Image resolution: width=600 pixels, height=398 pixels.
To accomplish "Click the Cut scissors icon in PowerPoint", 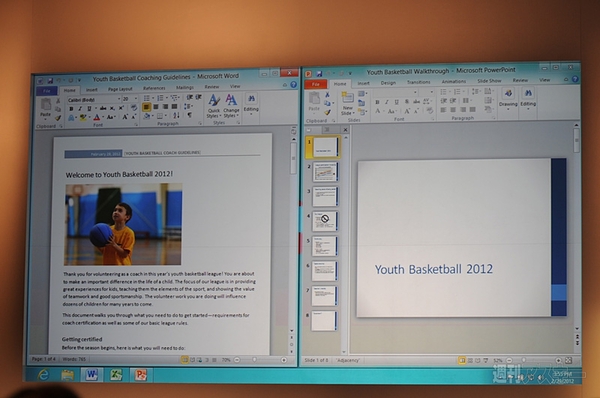I will [x=327, y=95].
